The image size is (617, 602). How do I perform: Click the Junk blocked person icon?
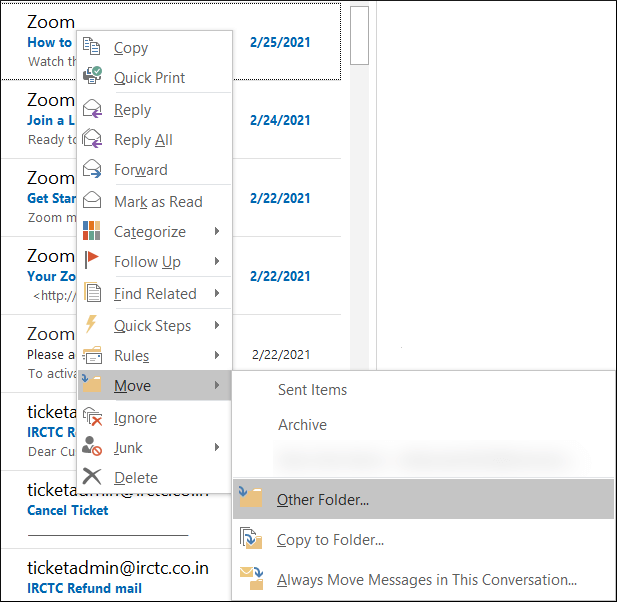click(92, 447)
